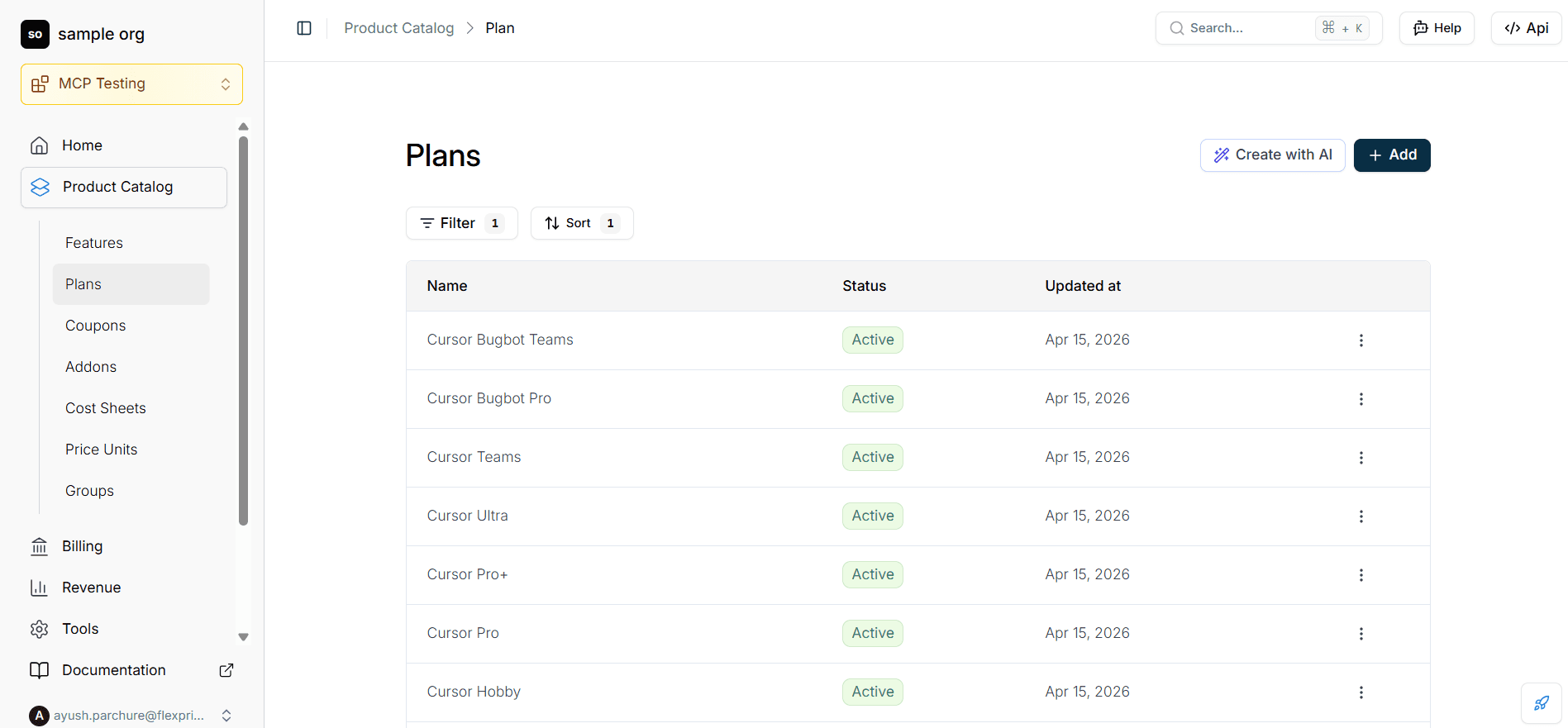The height and width of the screenshot is (728, 1568).
Task: Click the rocket icon button
Action: tap(1542, 703)
